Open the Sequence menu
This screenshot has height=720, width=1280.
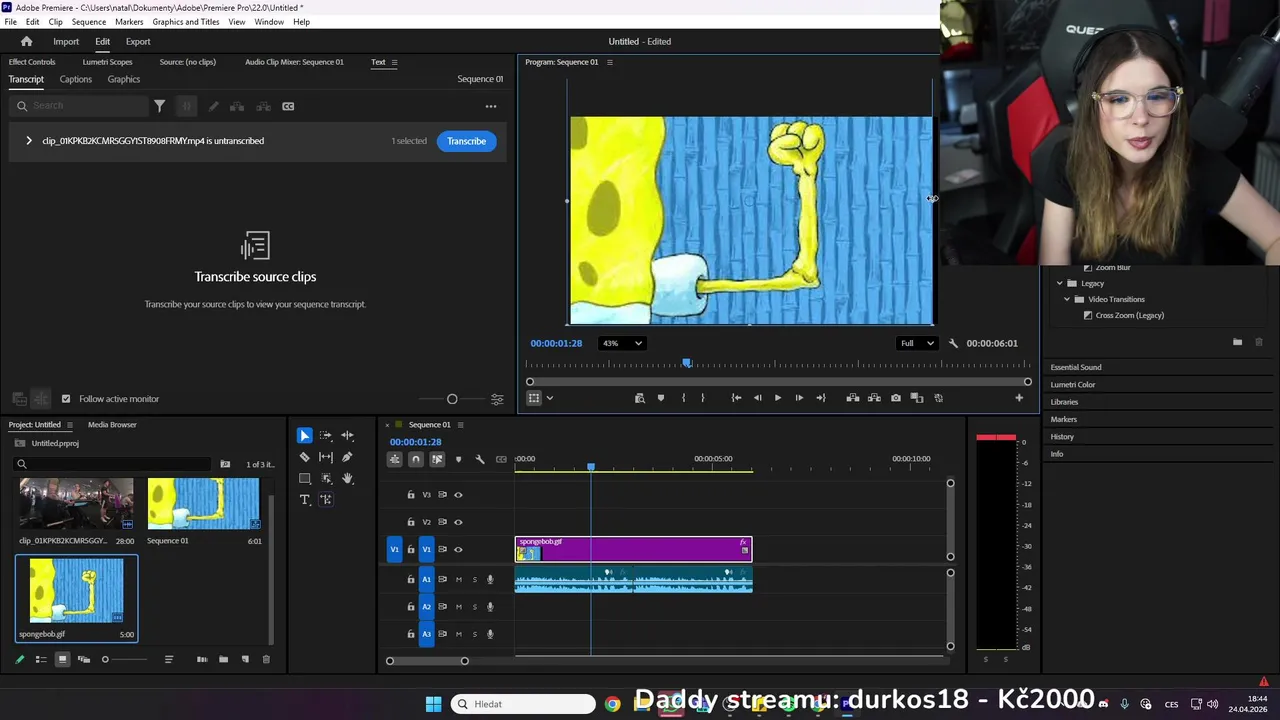pos(88,22)
